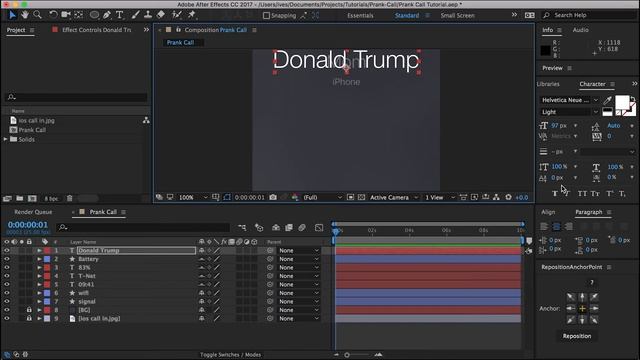The image size is (640, 360).
Task: Select the Rotation tool
Action: point(53,15)
